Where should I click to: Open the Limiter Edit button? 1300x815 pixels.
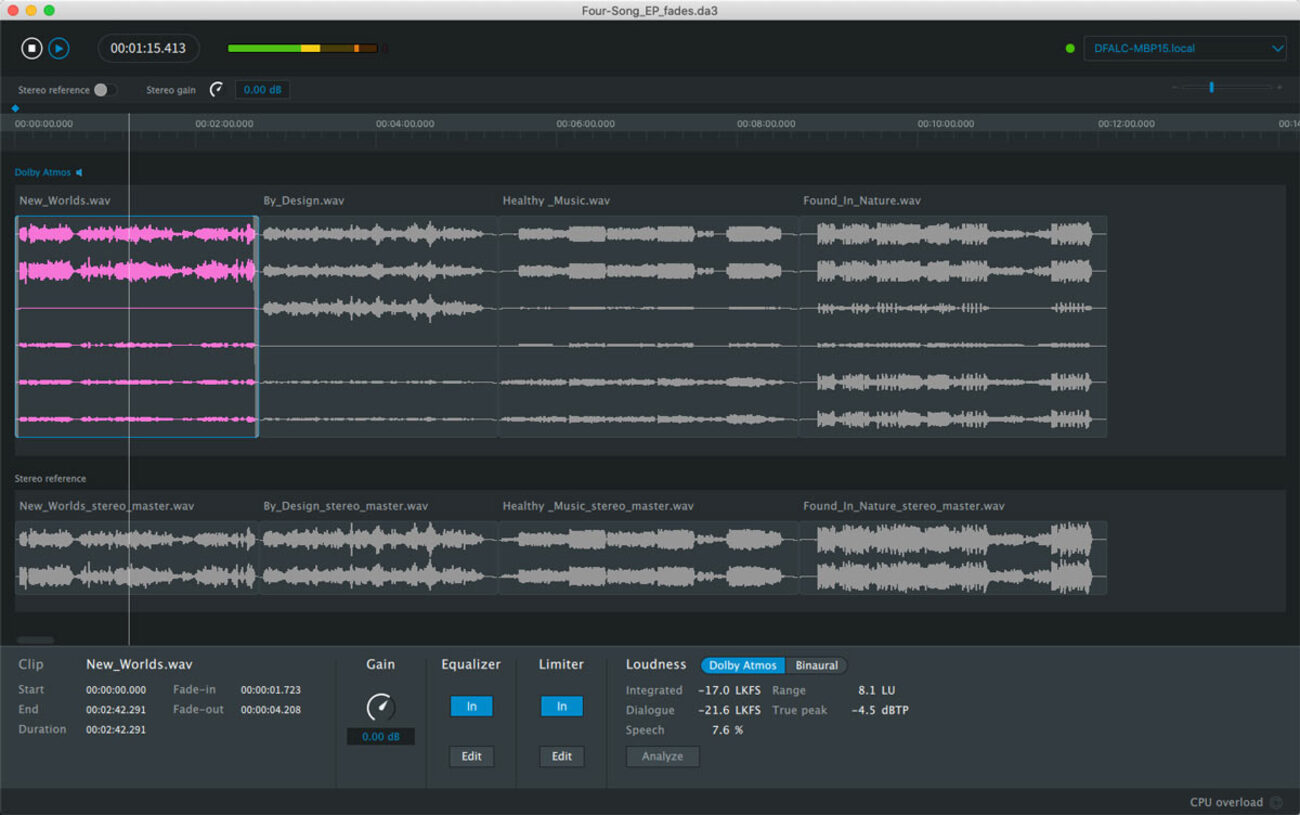(x=561, y=756)
